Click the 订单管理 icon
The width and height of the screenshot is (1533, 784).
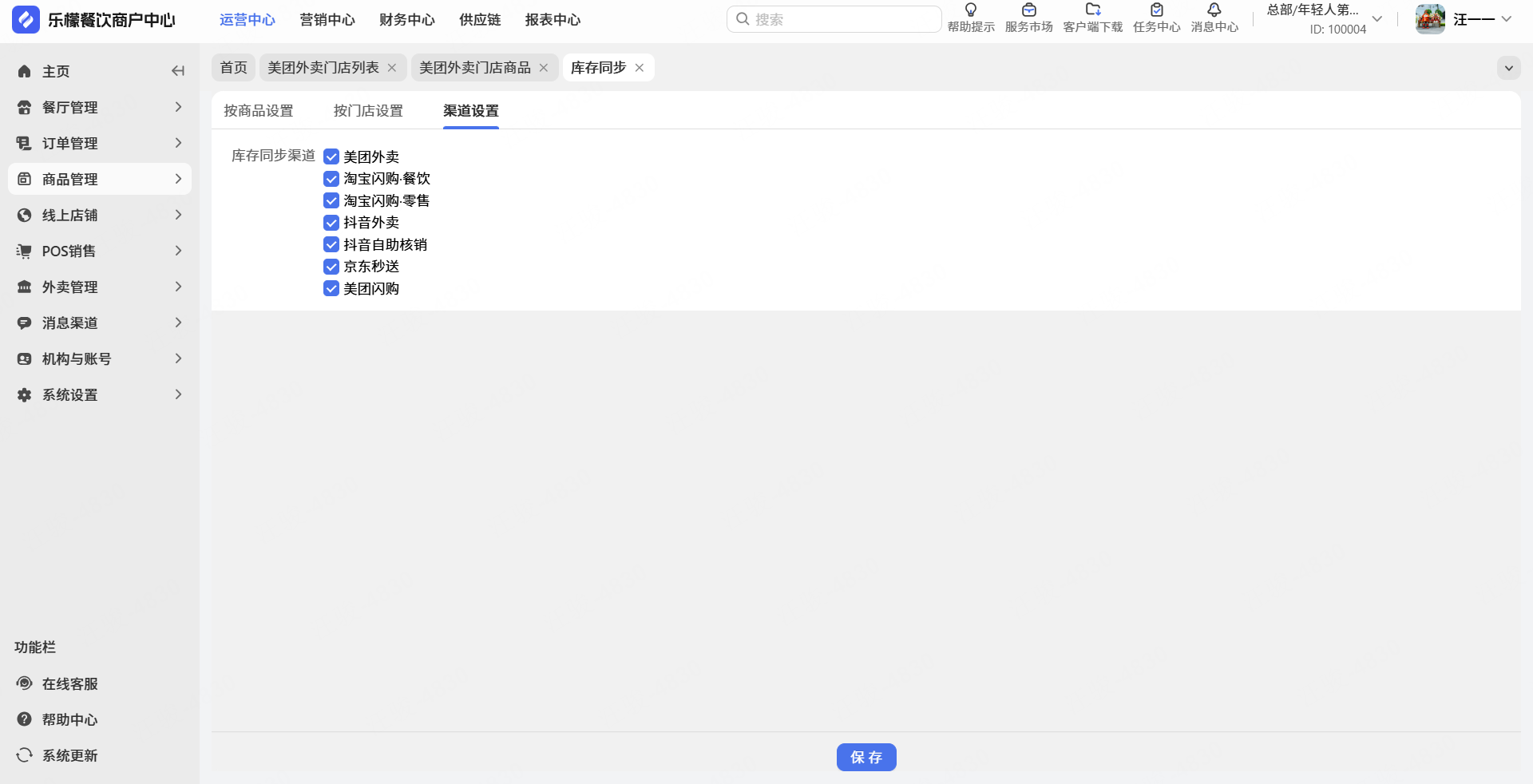coord(25,143)
